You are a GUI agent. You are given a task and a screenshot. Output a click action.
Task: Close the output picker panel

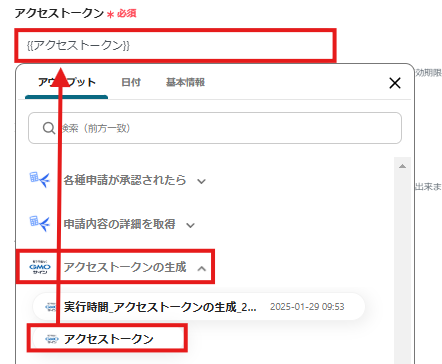[x=395, y=83]
